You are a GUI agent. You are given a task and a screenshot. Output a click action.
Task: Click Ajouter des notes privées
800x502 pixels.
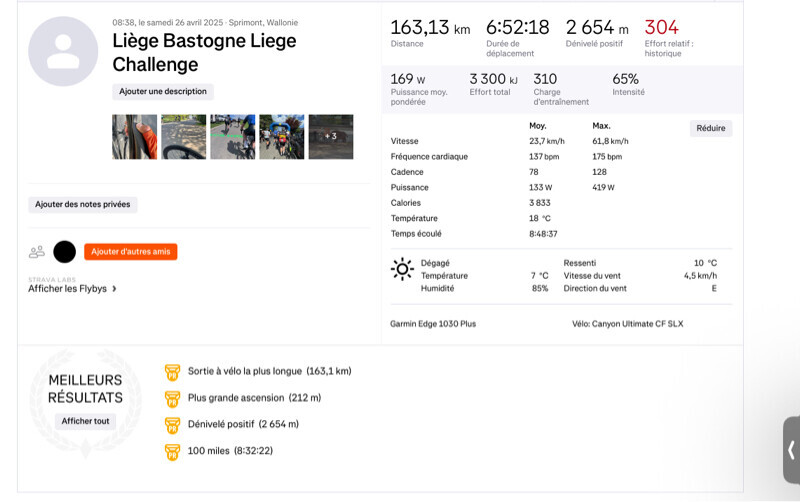[x=82, y=204]
